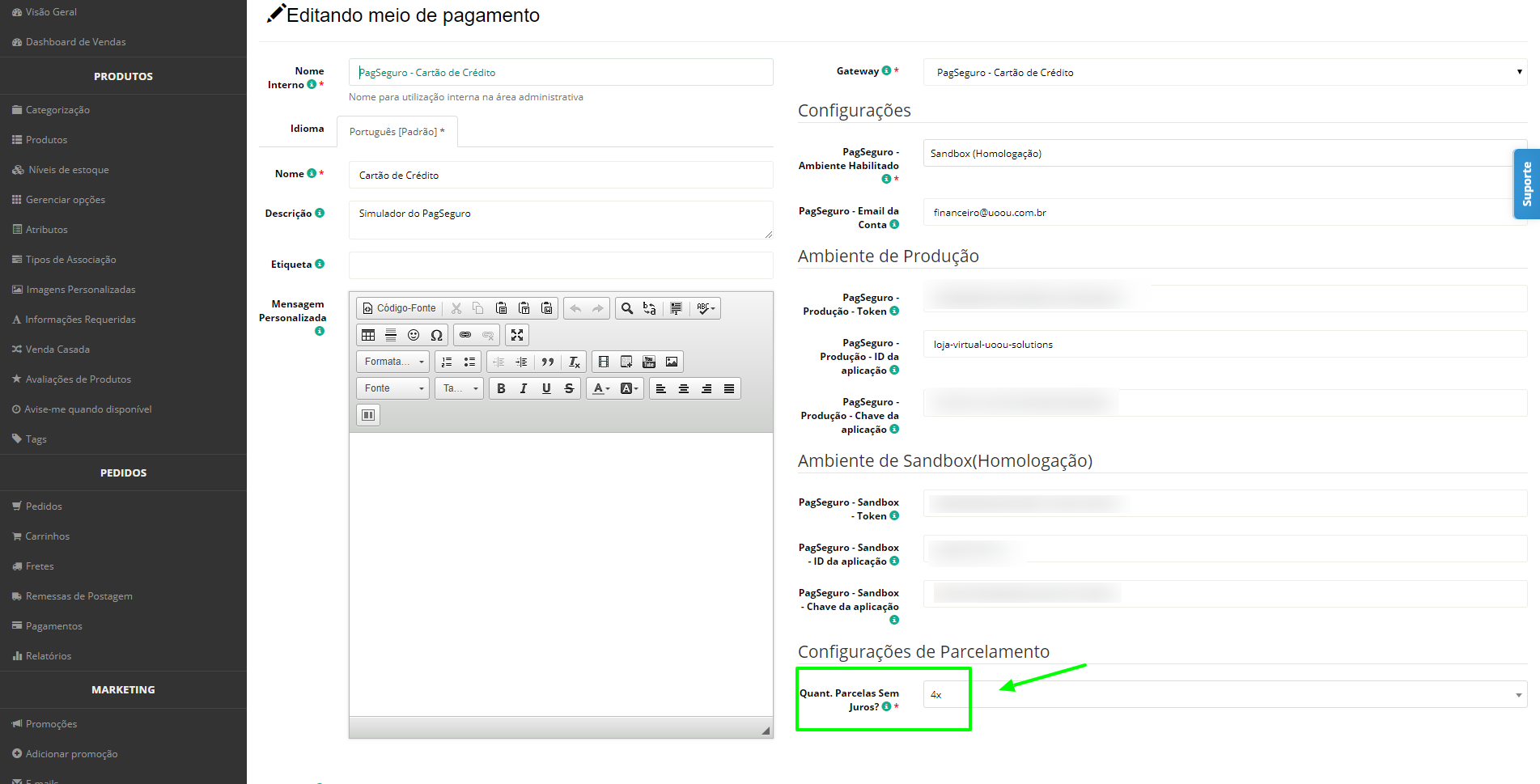The width and height of the screenshot is (1540, 784).
Task: Open Quant. Parcelas Sem Juros dropdown
Action: coord(1225,694)
